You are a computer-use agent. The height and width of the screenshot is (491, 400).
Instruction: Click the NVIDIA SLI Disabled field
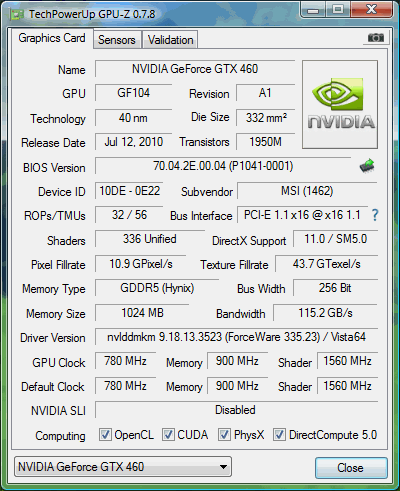tap(236, 410)
